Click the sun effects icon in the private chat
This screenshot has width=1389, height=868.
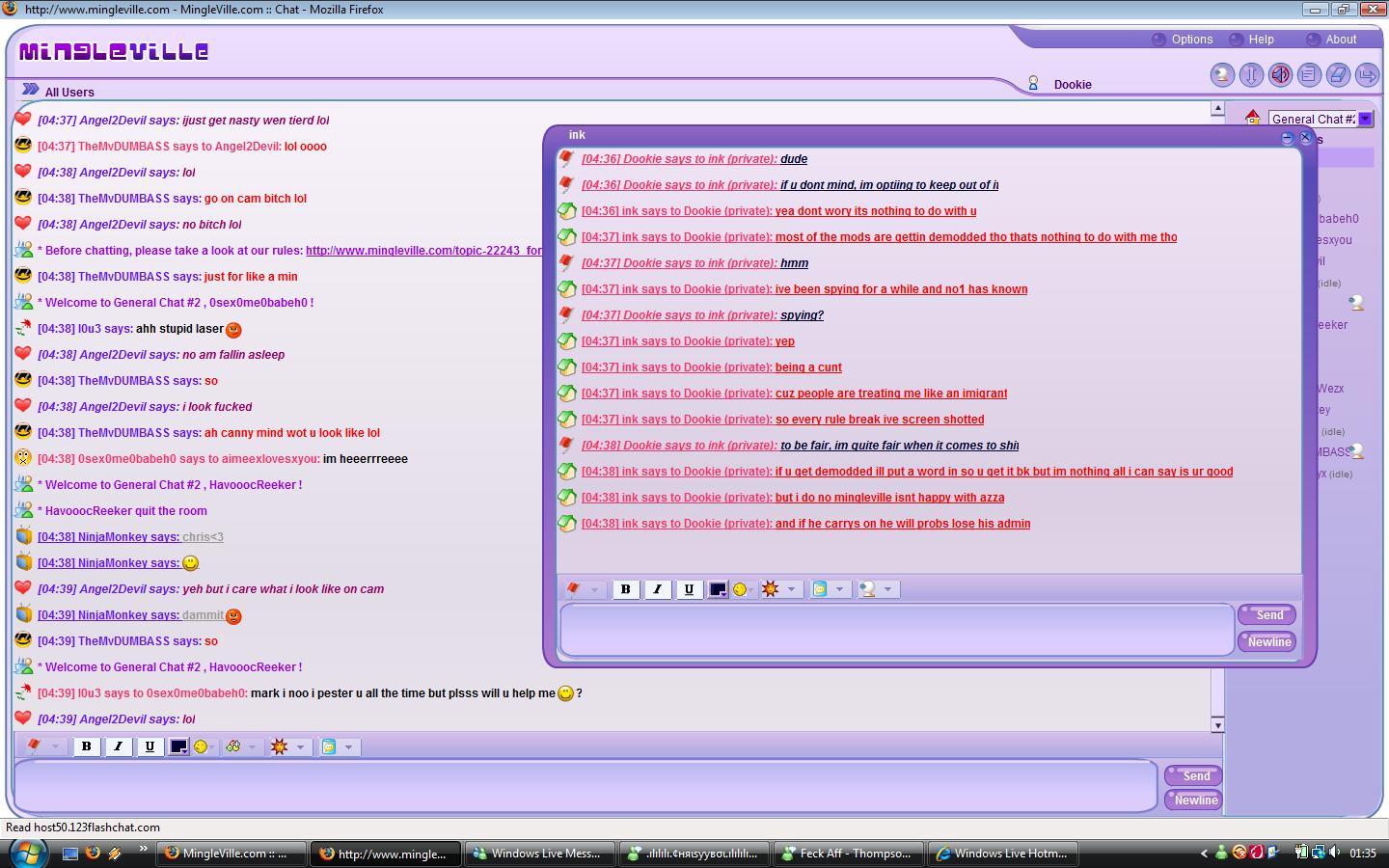pos(770,589)
